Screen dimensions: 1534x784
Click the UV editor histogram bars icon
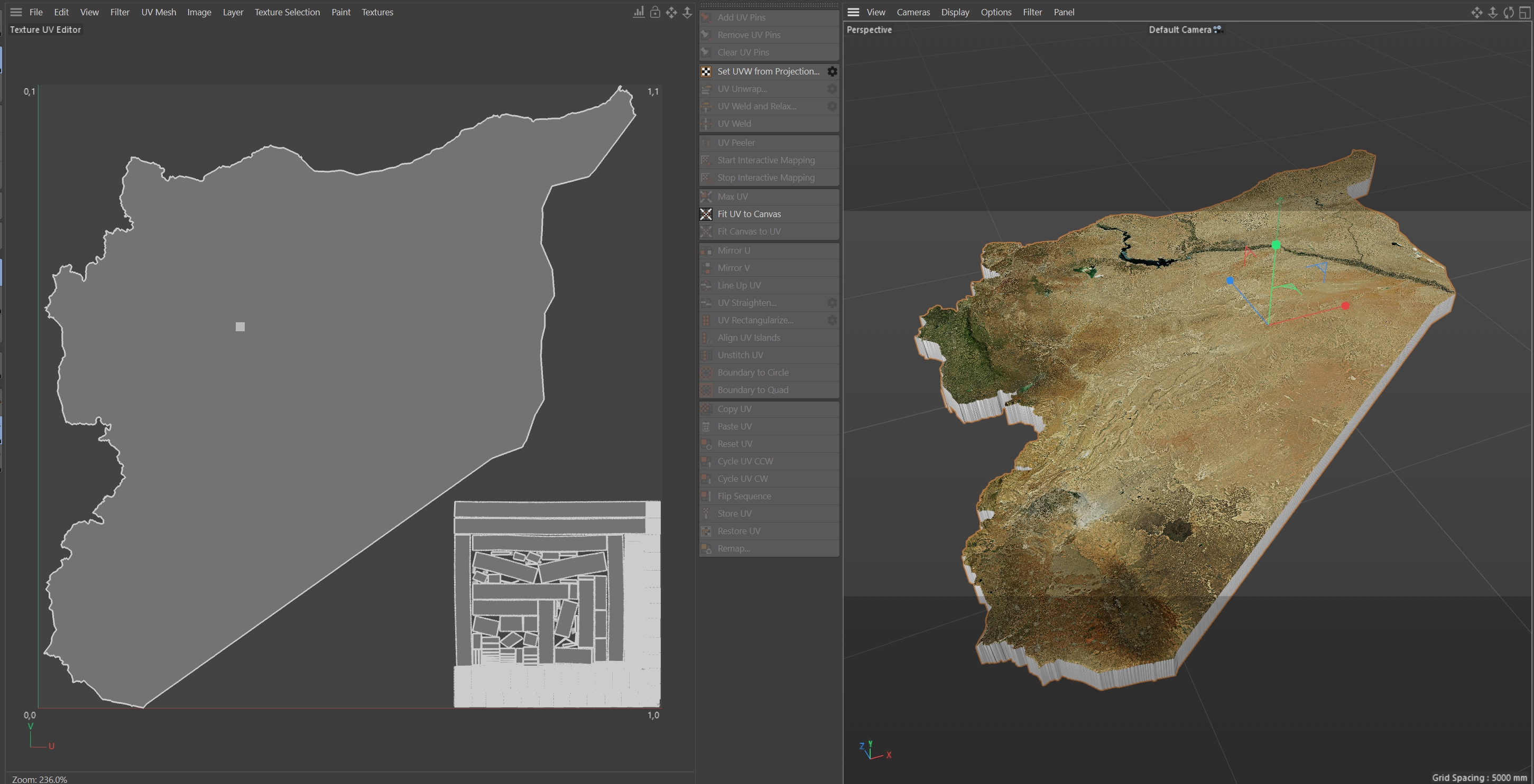point(639,13)
